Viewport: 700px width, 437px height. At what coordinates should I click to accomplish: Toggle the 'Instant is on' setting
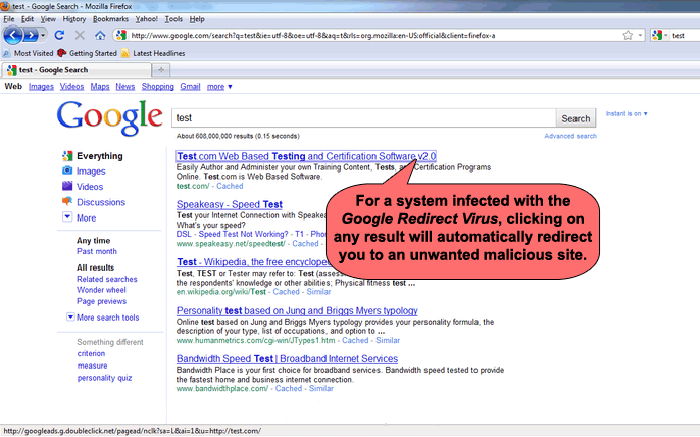[625, 113]
